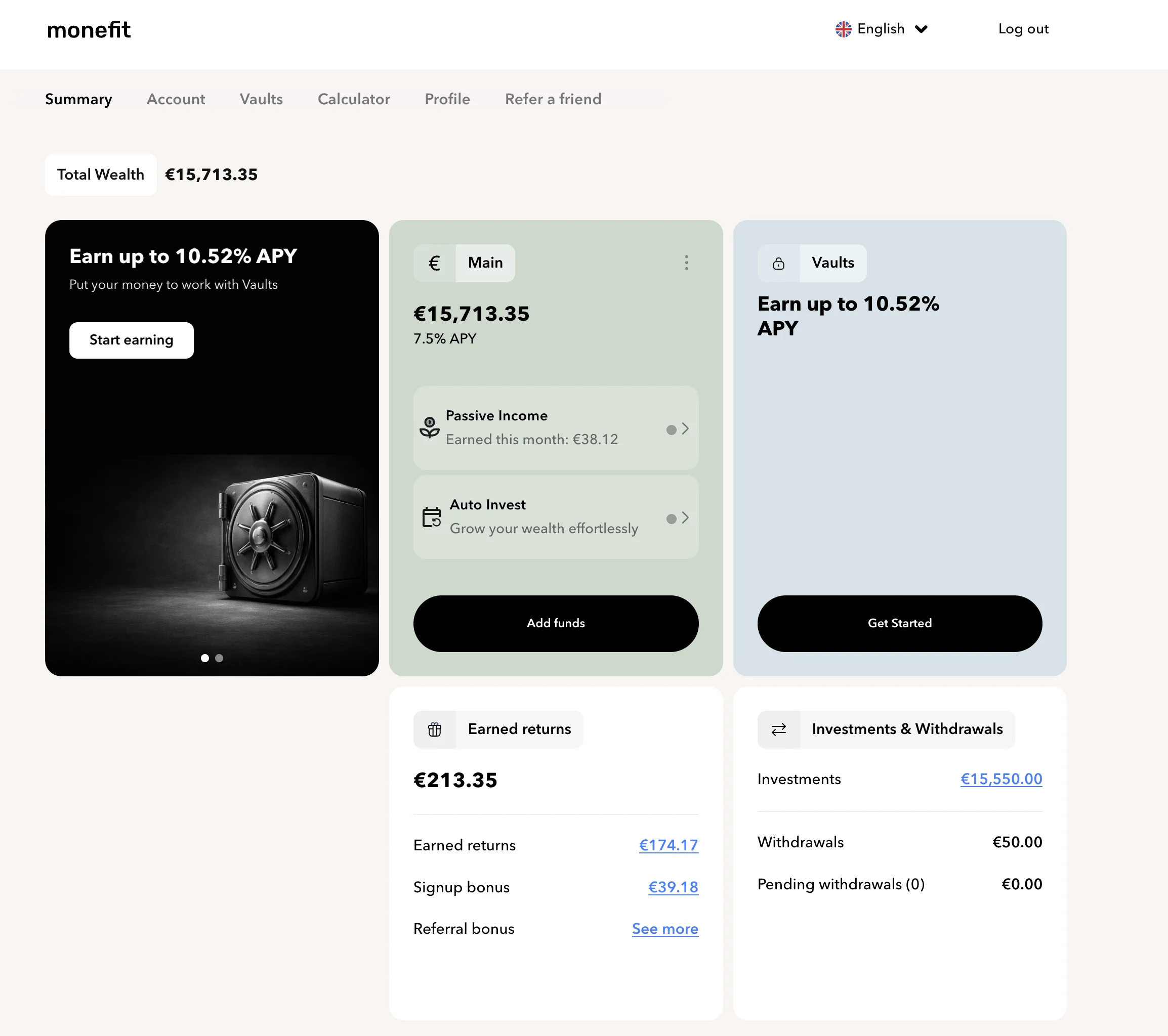Expand the English language dropdown
Viewport: 1168px width, 1036px height.
pos(922,28)
